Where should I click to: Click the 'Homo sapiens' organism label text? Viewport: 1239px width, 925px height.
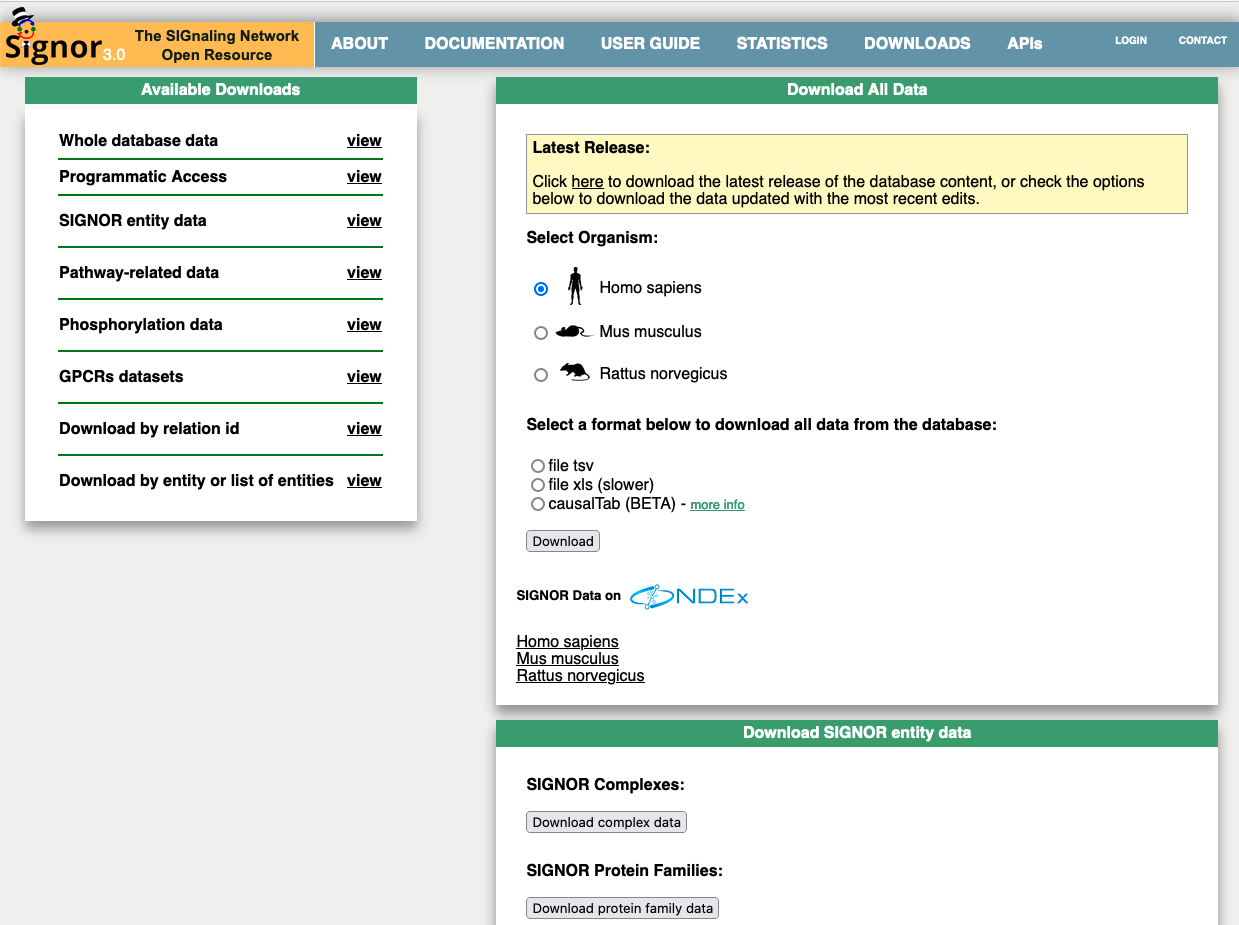(650, 288)
